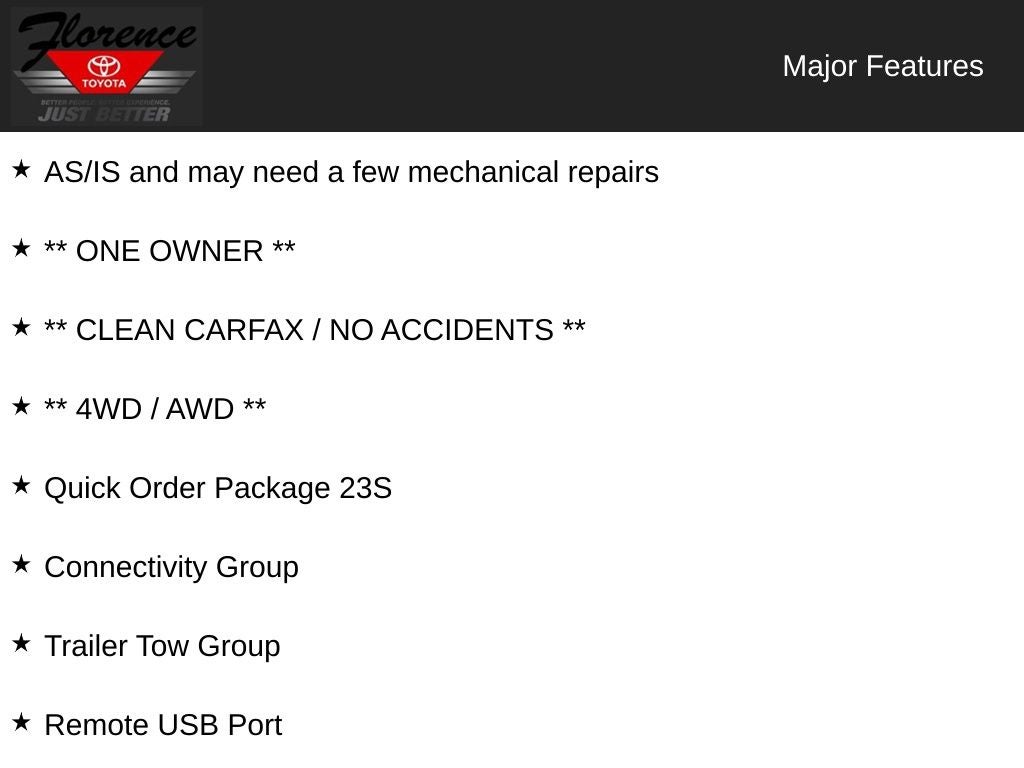
Task: Click the red Toyota emblem in the logo
Action: [x=104, y=71]
